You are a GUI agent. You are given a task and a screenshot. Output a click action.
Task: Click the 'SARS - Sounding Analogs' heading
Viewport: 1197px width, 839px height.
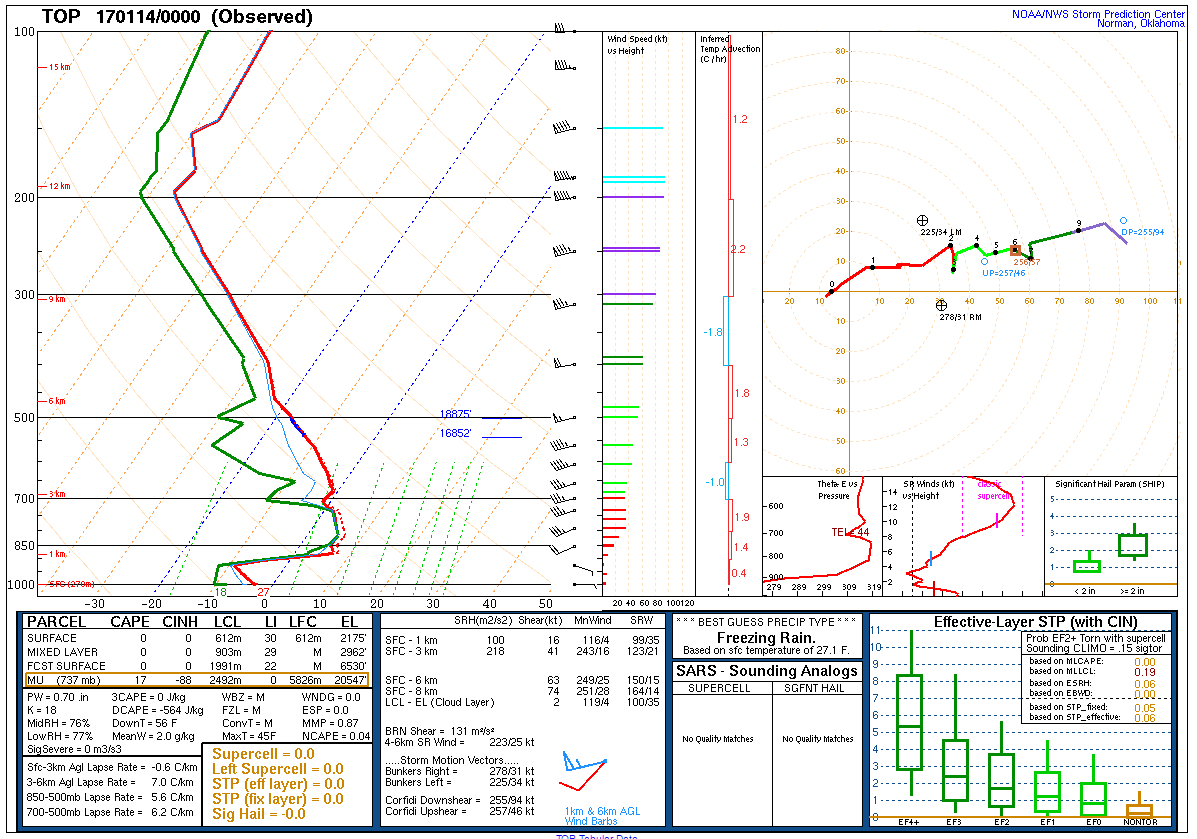click(766, 671)
